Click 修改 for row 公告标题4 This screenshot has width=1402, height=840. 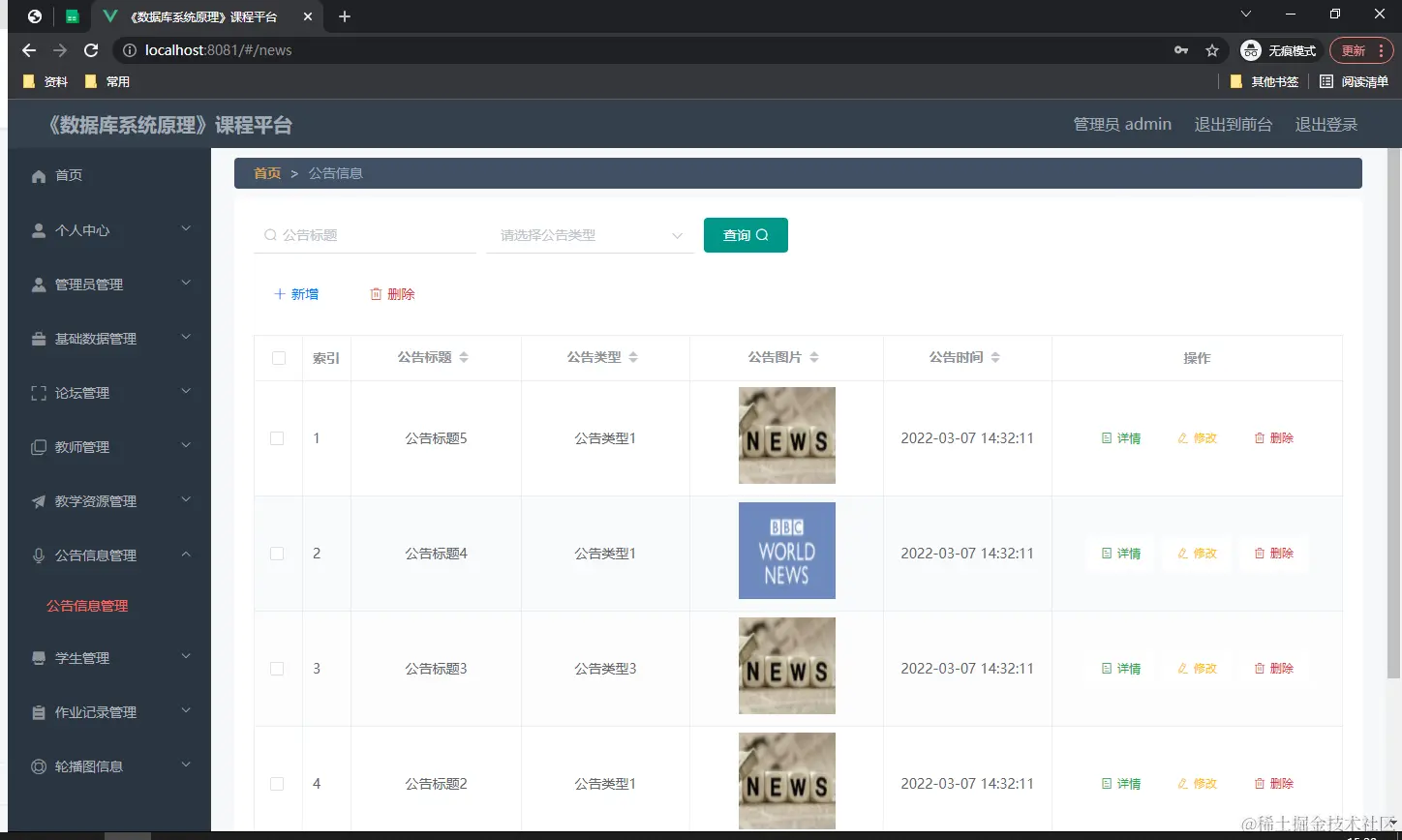1197,554
